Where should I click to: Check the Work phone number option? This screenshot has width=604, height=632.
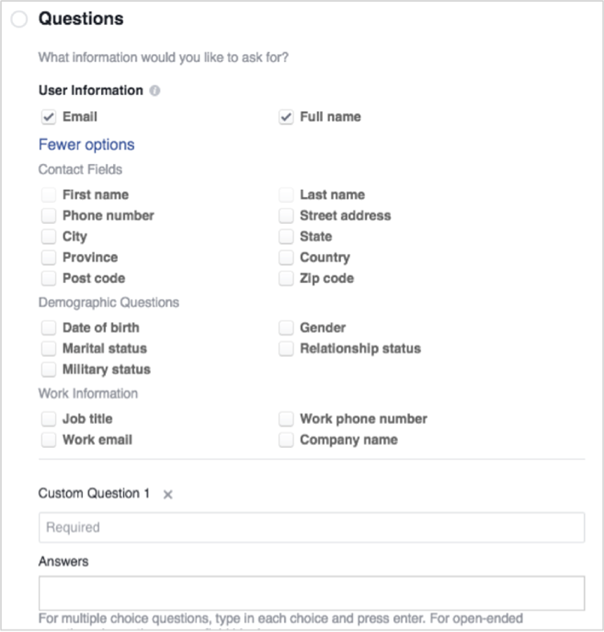click(286, 419)
